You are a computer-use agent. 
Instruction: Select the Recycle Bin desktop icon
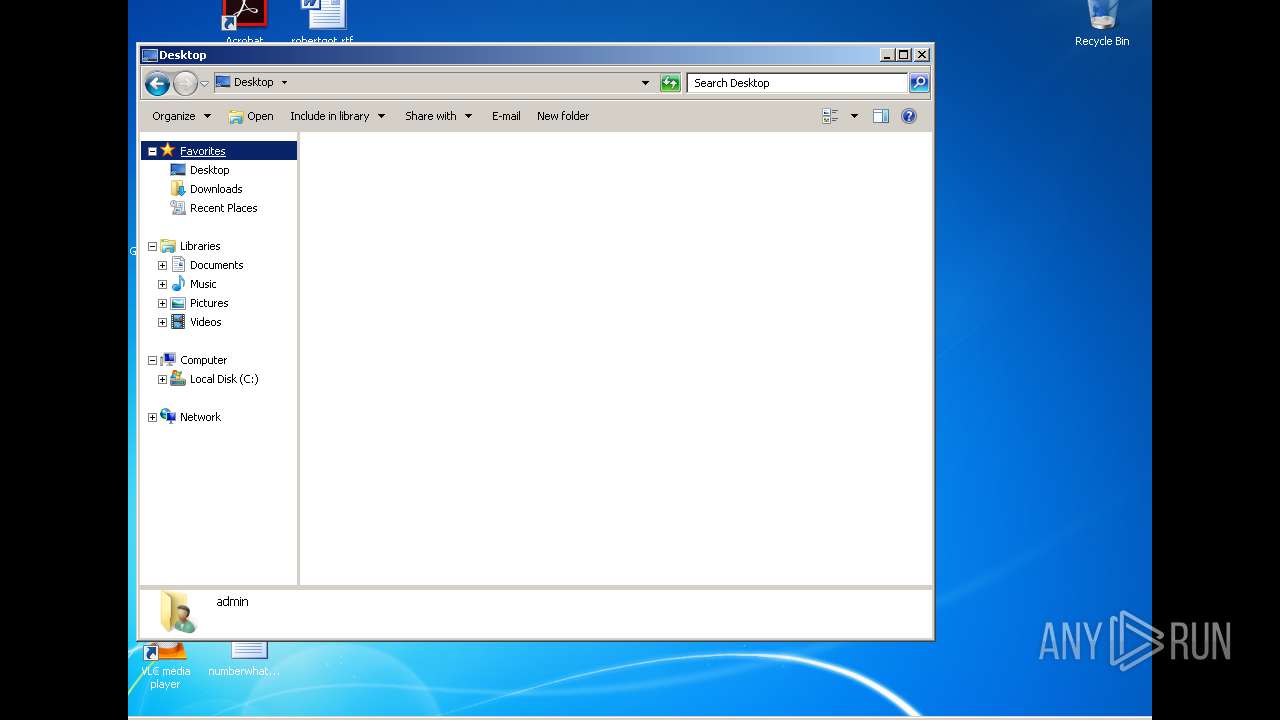coord(1102,22)
